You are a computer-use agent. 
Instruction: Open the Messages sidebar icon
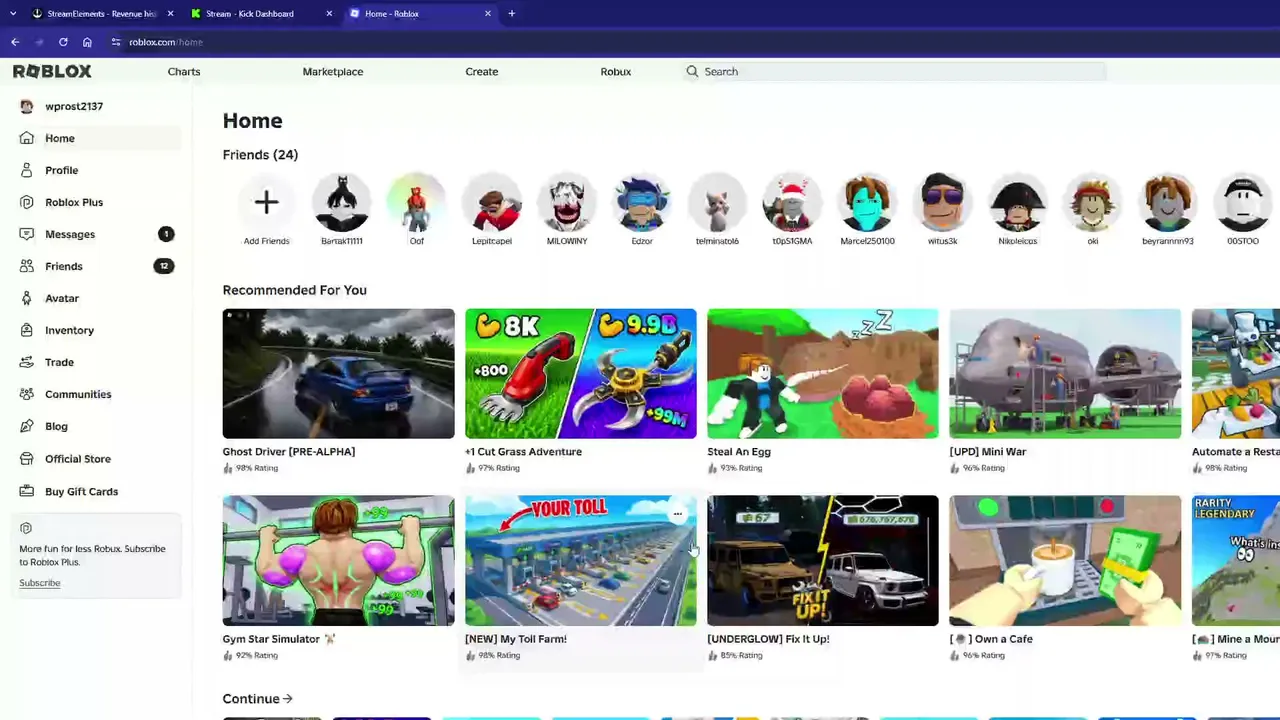(x=26, y=234)
